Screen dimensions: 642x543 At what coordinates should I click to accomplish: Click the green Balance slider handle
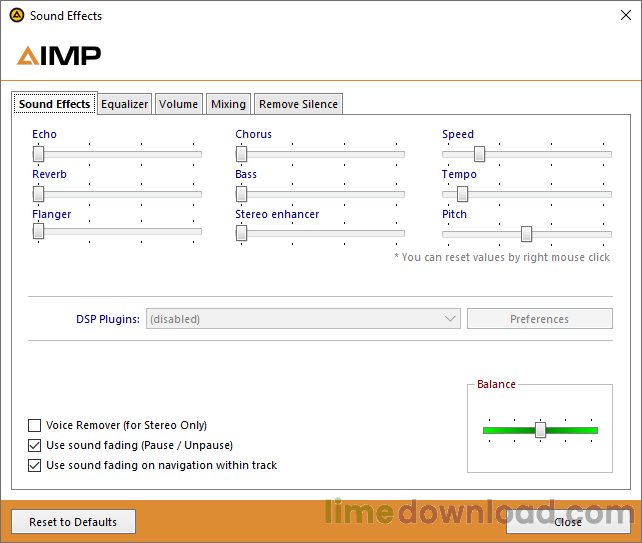[540, 430]
